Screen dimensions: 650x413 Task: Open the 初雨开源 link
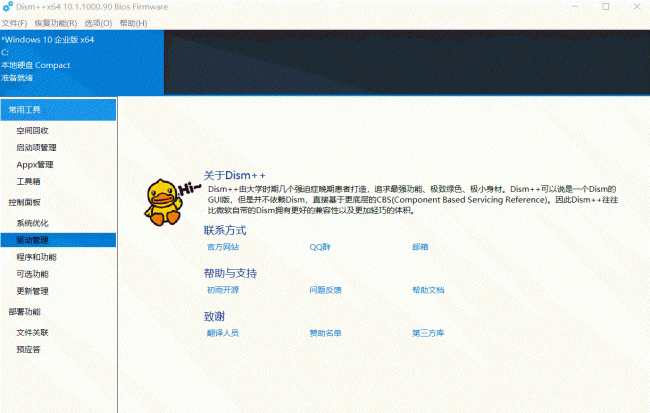click(x=223, y=290)
